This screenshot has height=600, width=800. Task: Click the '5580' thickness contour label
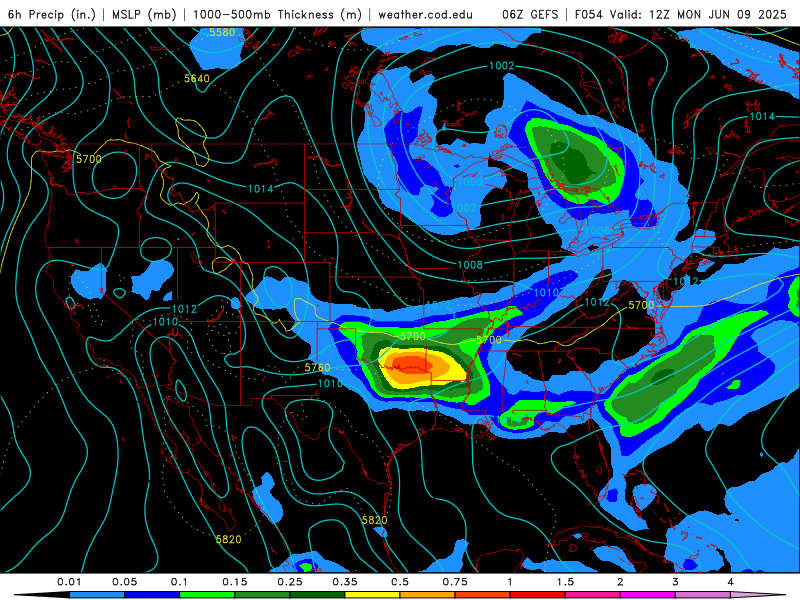[222, 33]
